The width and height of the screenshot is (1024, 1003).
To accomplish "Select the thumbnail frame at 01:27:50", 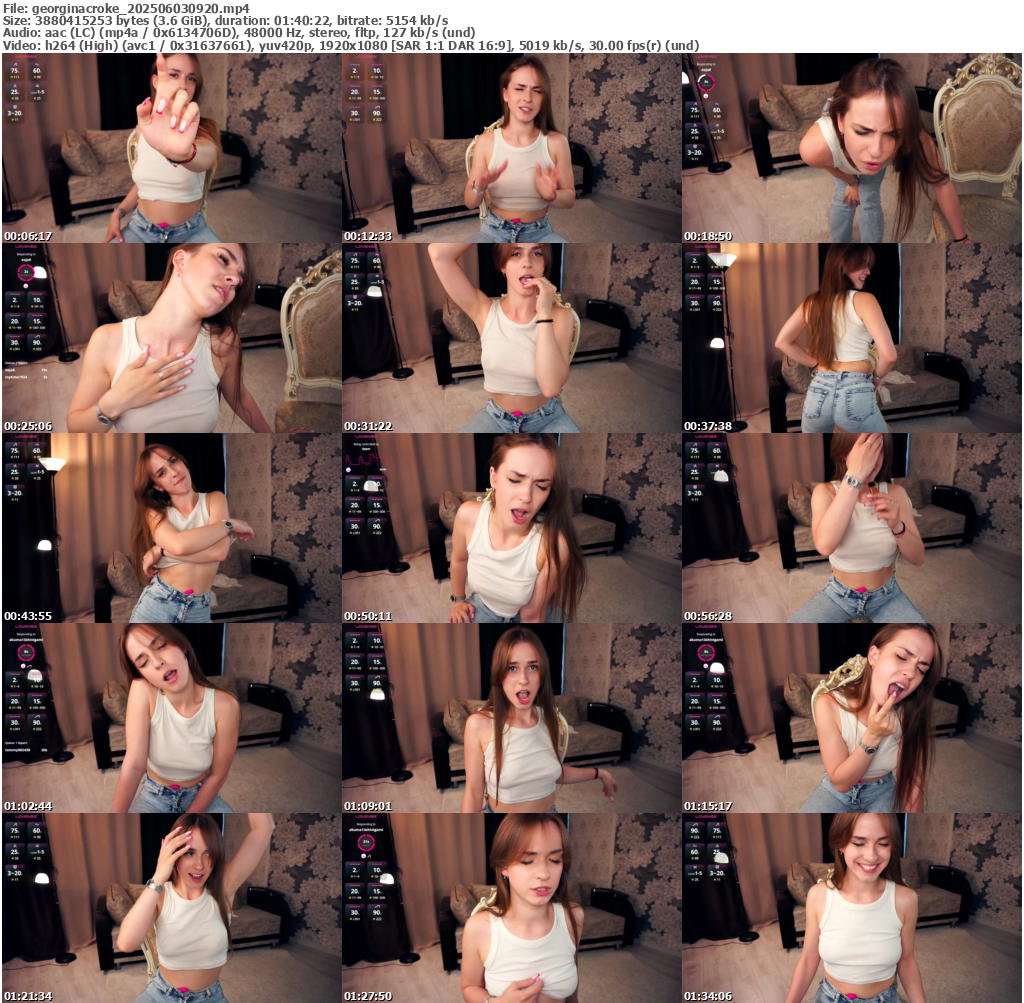I will [511, 908].
